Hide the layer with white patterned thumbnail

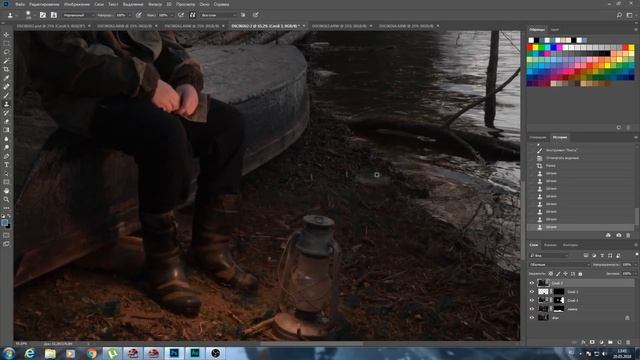532,291
